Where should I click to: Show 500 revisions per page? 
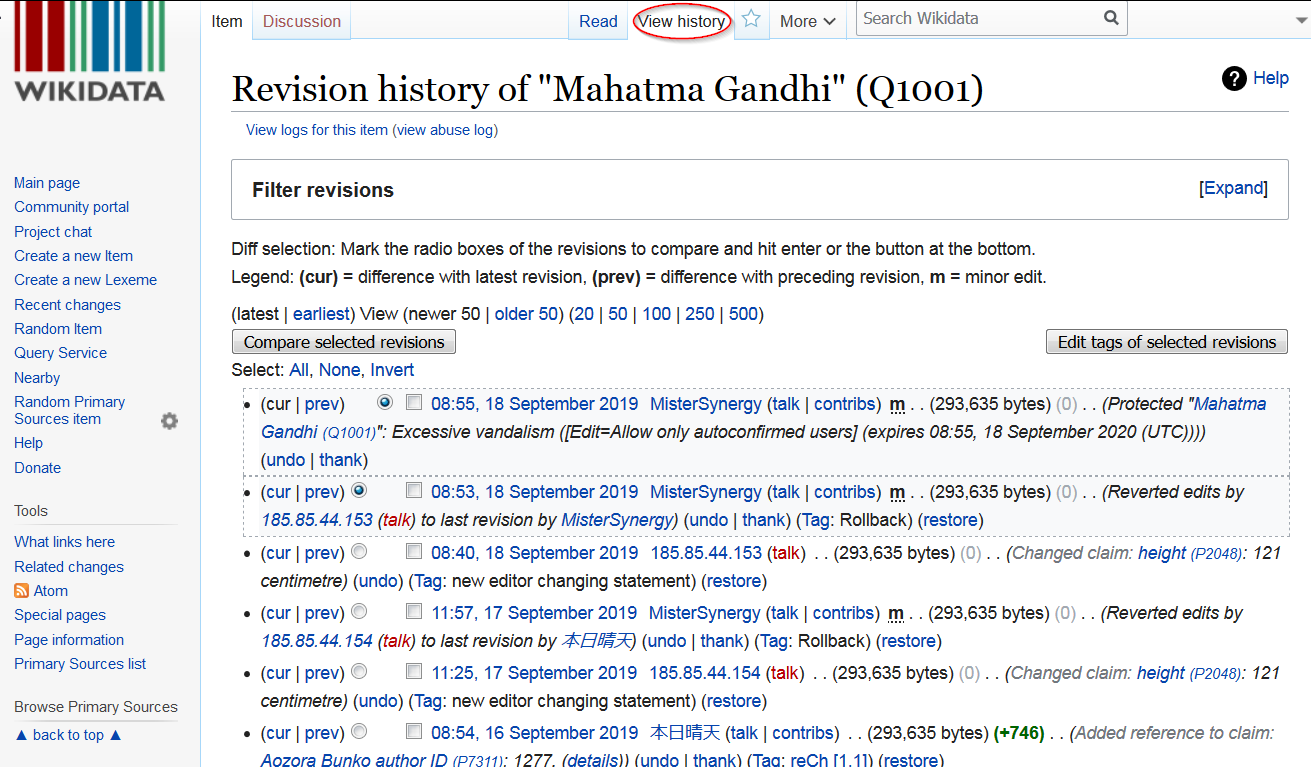tap(743, 314)
